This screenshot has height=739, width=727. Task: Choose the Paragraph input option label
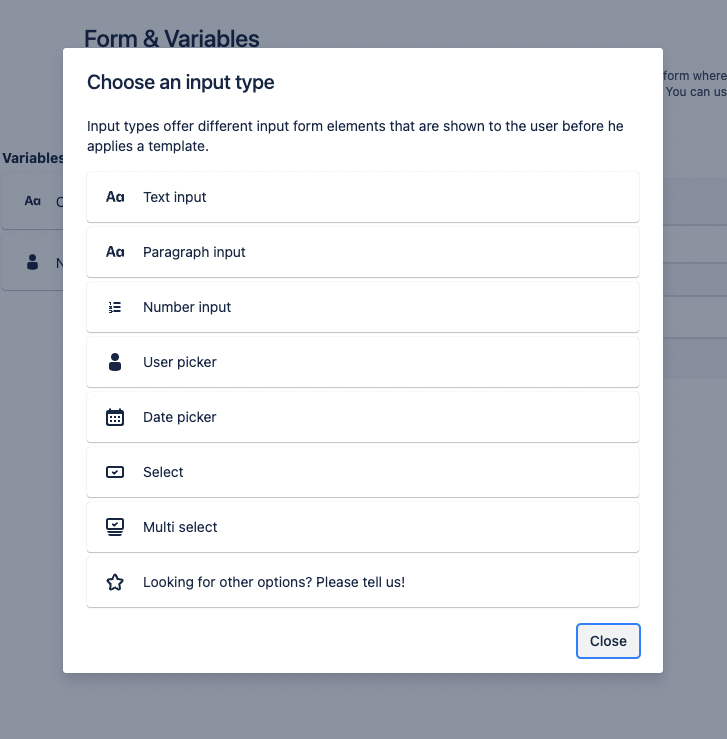194,252
